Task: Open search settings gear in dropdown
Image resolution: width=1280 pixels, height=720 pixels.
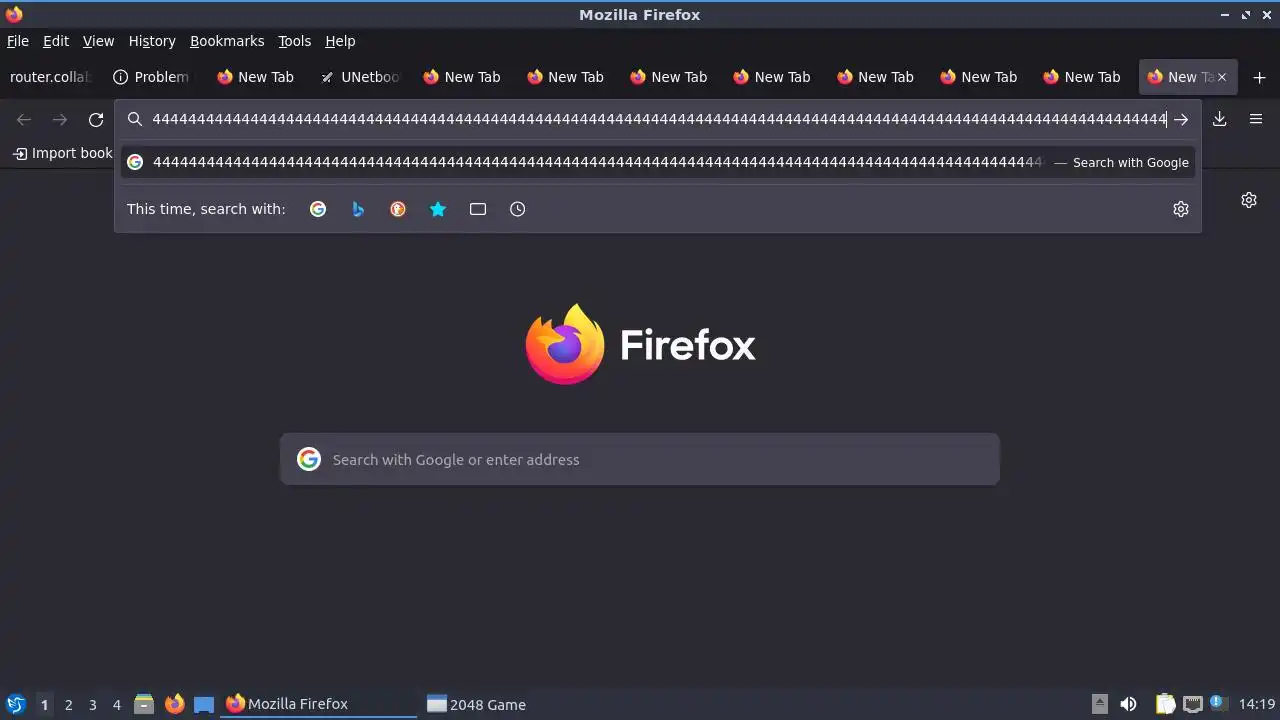Action: tap(1181, 209)
